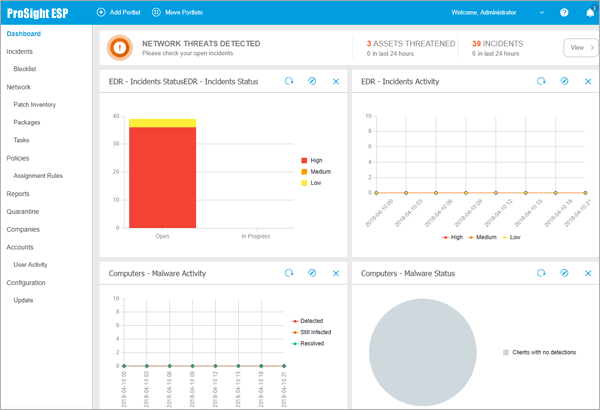
Task: Edit the EDR Incidents Status portlet
Action: pos(312,81)
